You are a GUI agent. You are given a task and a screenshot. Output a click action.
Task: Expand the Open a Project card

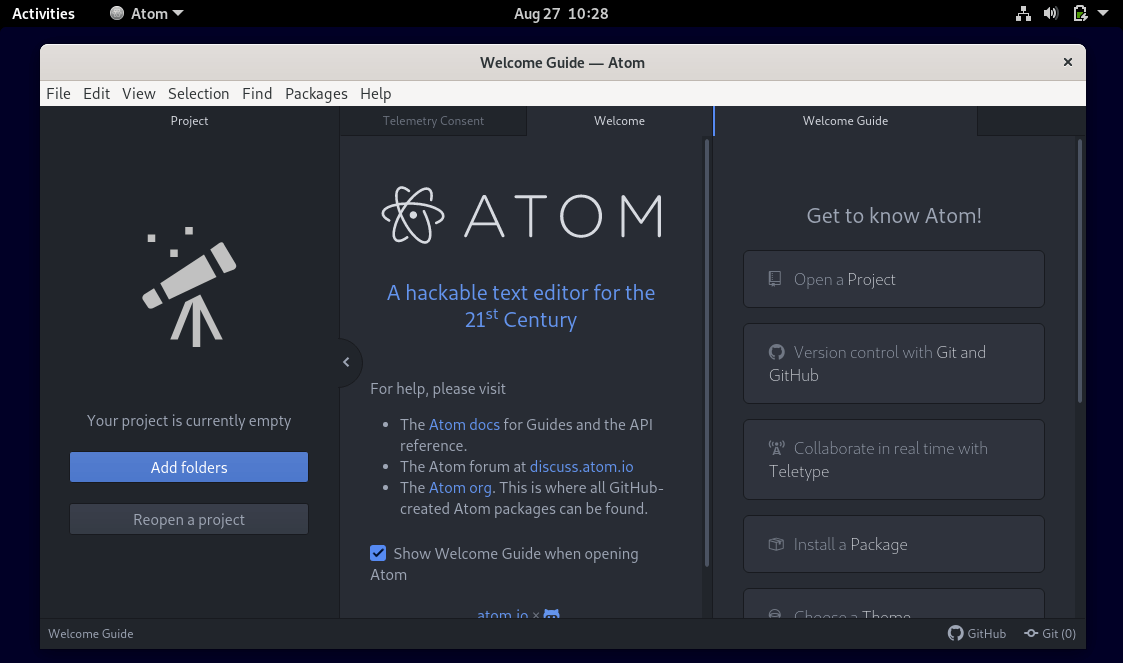(894, 279)
